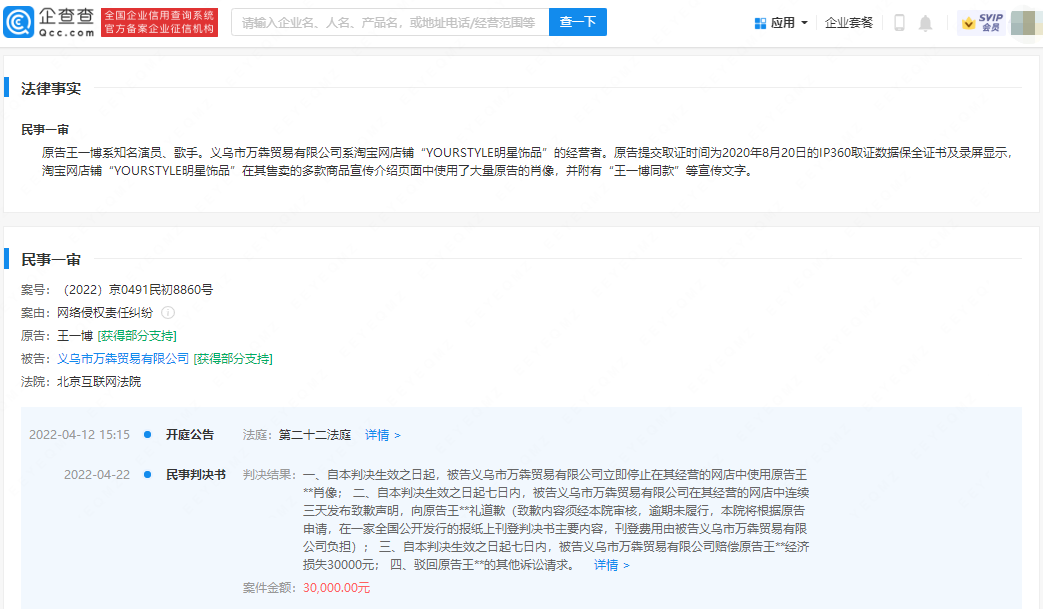Click the 查一下 search button
The height and width of the screenshot is (609, 1043).
click(x=577, y=23)
